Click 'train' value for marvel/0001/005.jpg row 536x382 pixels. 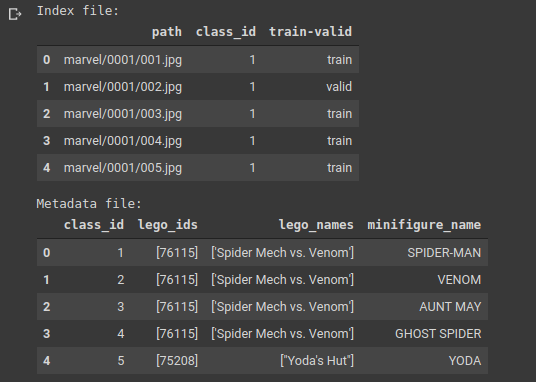(339, 168)
